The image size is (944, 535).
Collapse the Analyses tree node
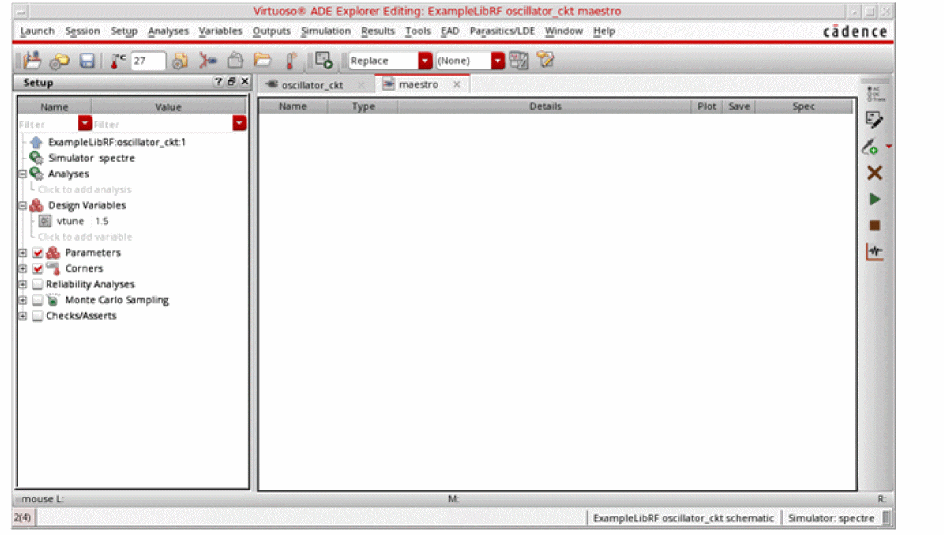(x=22, y=174)
